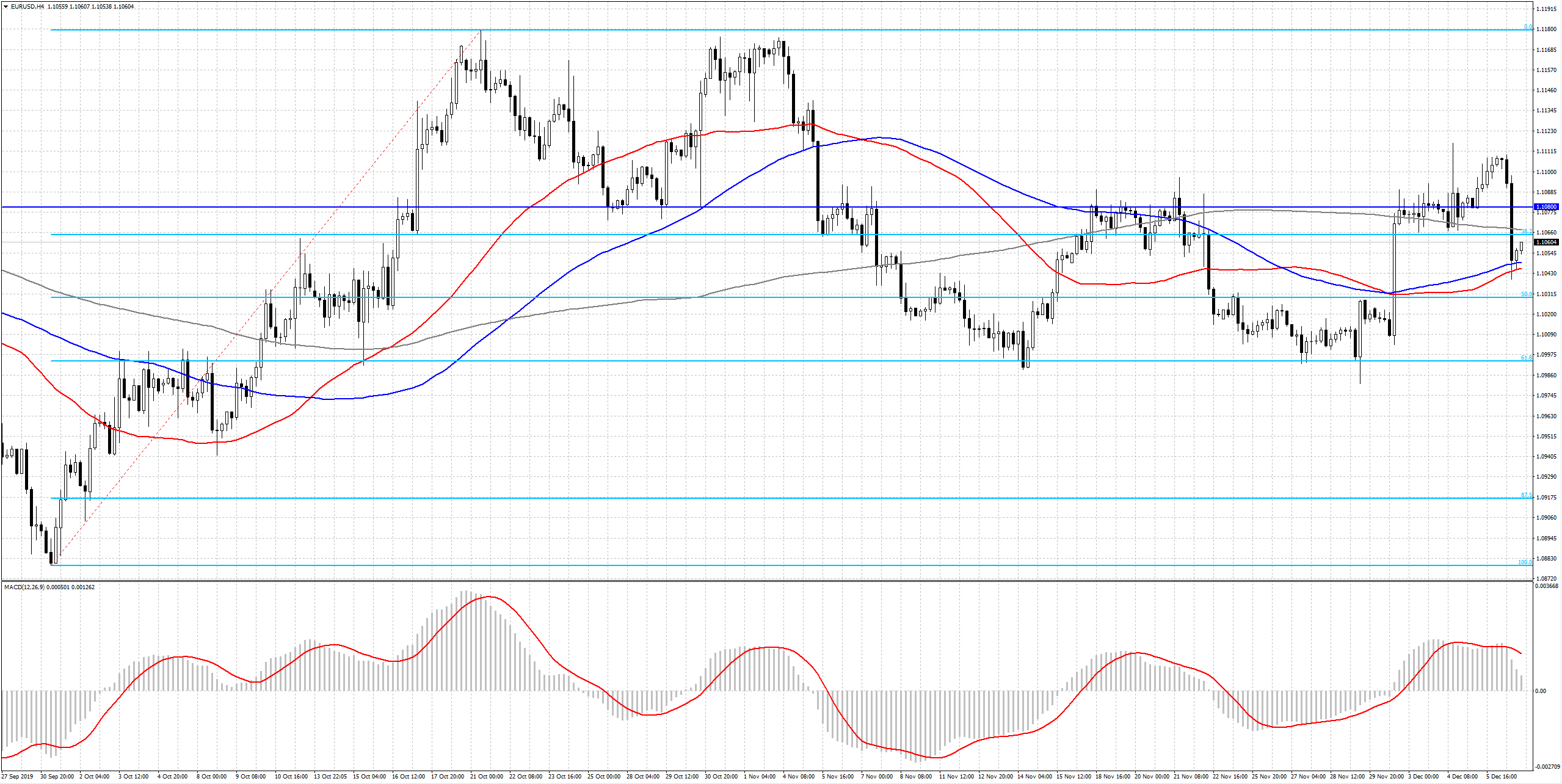Select the 100.0 Fibonacci level label

point(1525,562)
